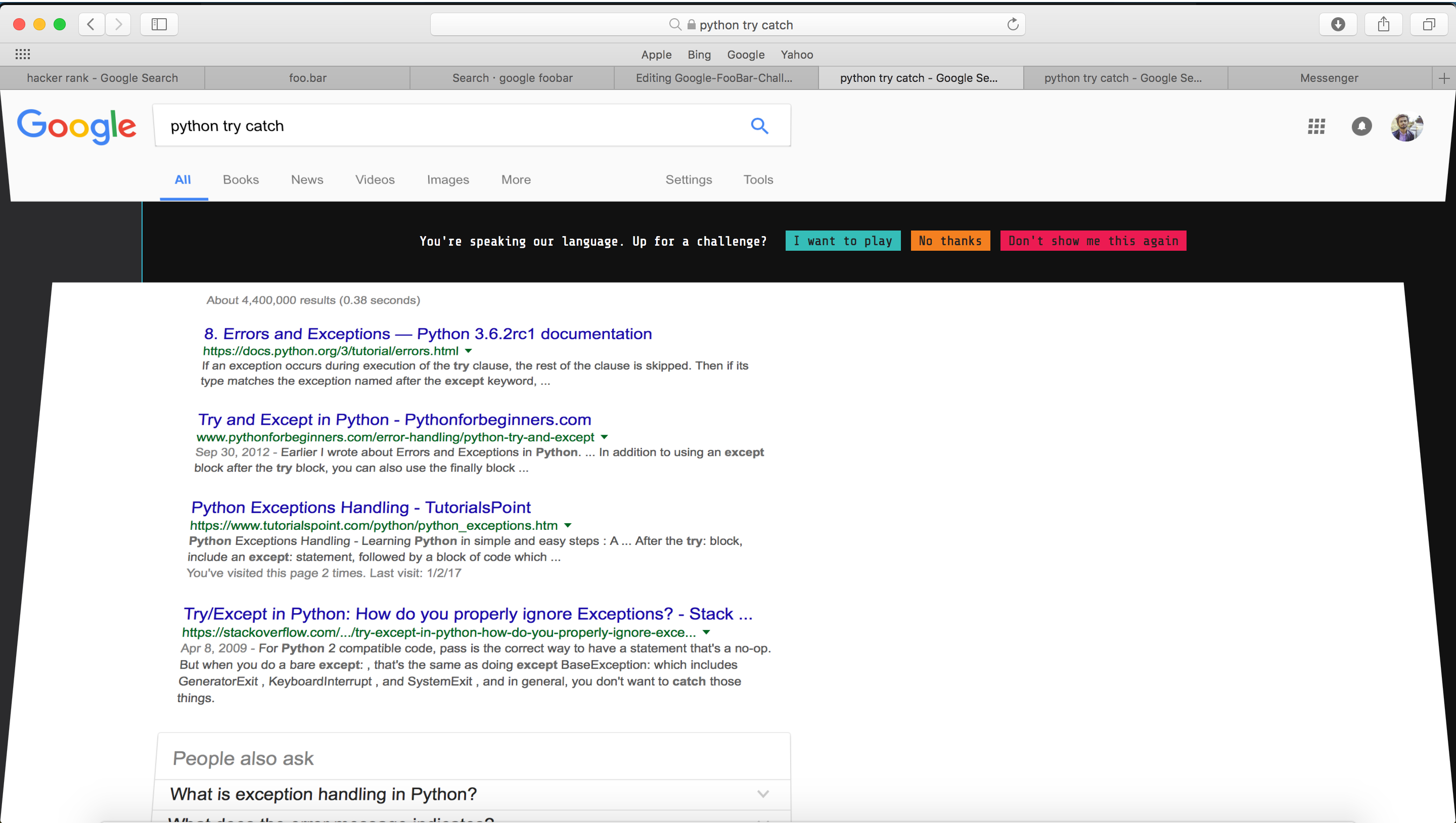
Task: Click the Google search input field
Action: [452, 125]
